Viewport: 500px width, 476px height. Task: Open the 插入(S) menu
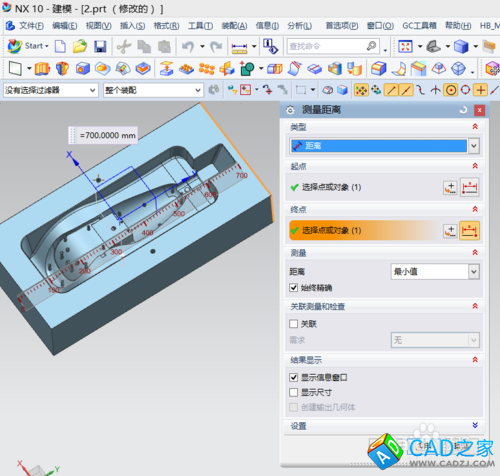132,26
